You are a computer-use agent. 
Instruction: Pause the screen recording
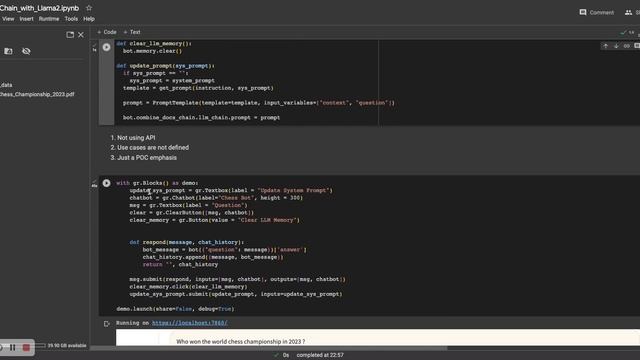pyautogui.click(x=13, y=347)
